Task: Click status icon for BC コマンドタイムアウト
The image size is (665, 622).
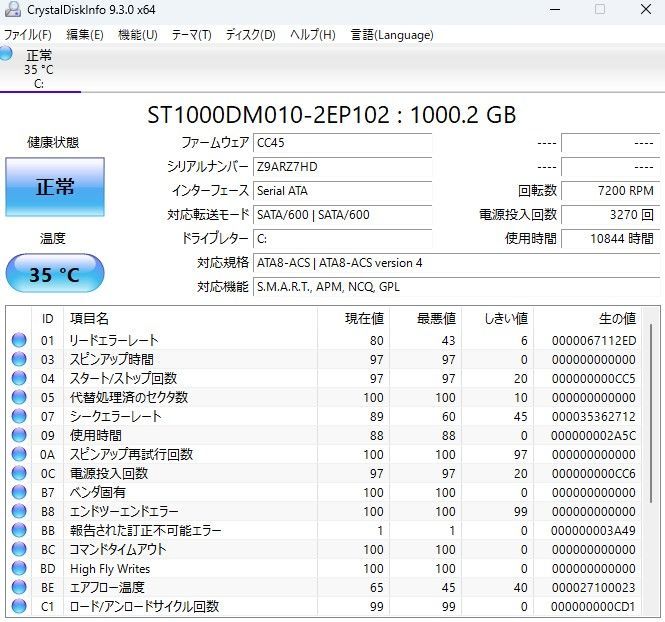Action: point(19,549)
